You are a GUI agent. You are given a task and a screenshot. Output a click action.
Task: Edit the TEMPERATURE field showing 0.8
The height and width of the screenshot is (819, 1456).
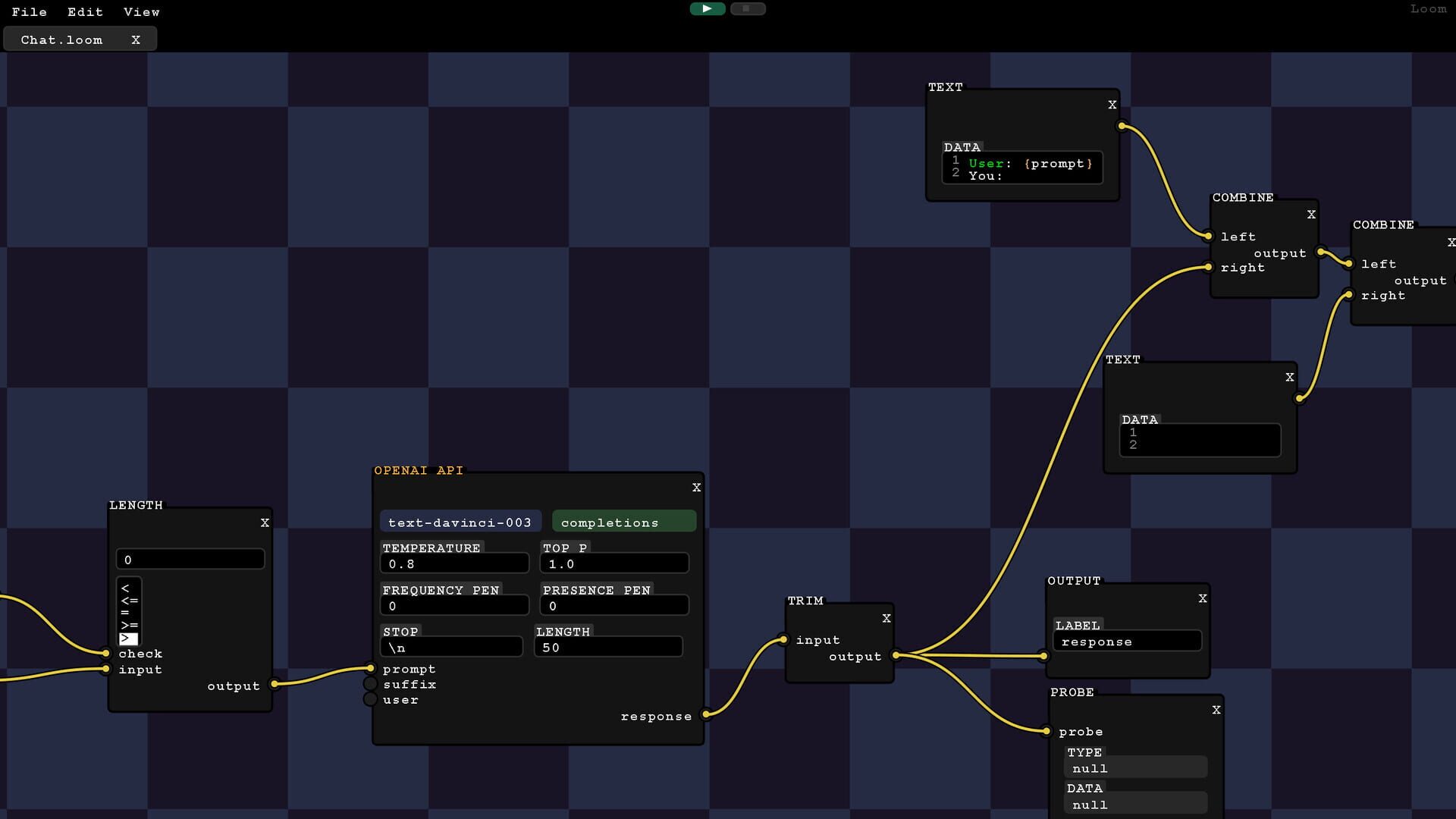(x=454, y=563)
